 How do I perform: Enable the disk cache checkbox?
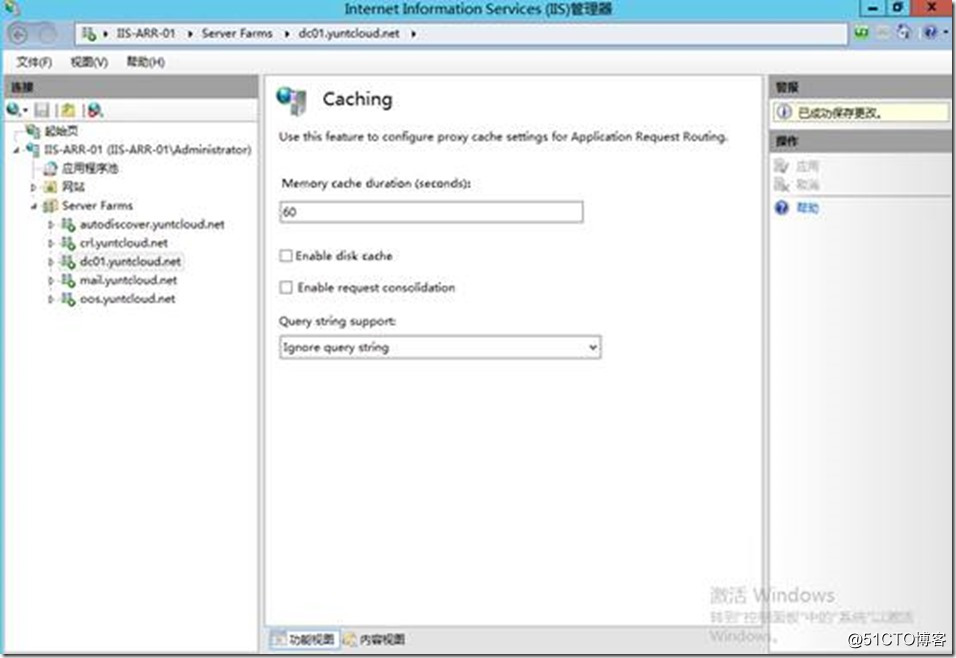(x=286, y=256)
